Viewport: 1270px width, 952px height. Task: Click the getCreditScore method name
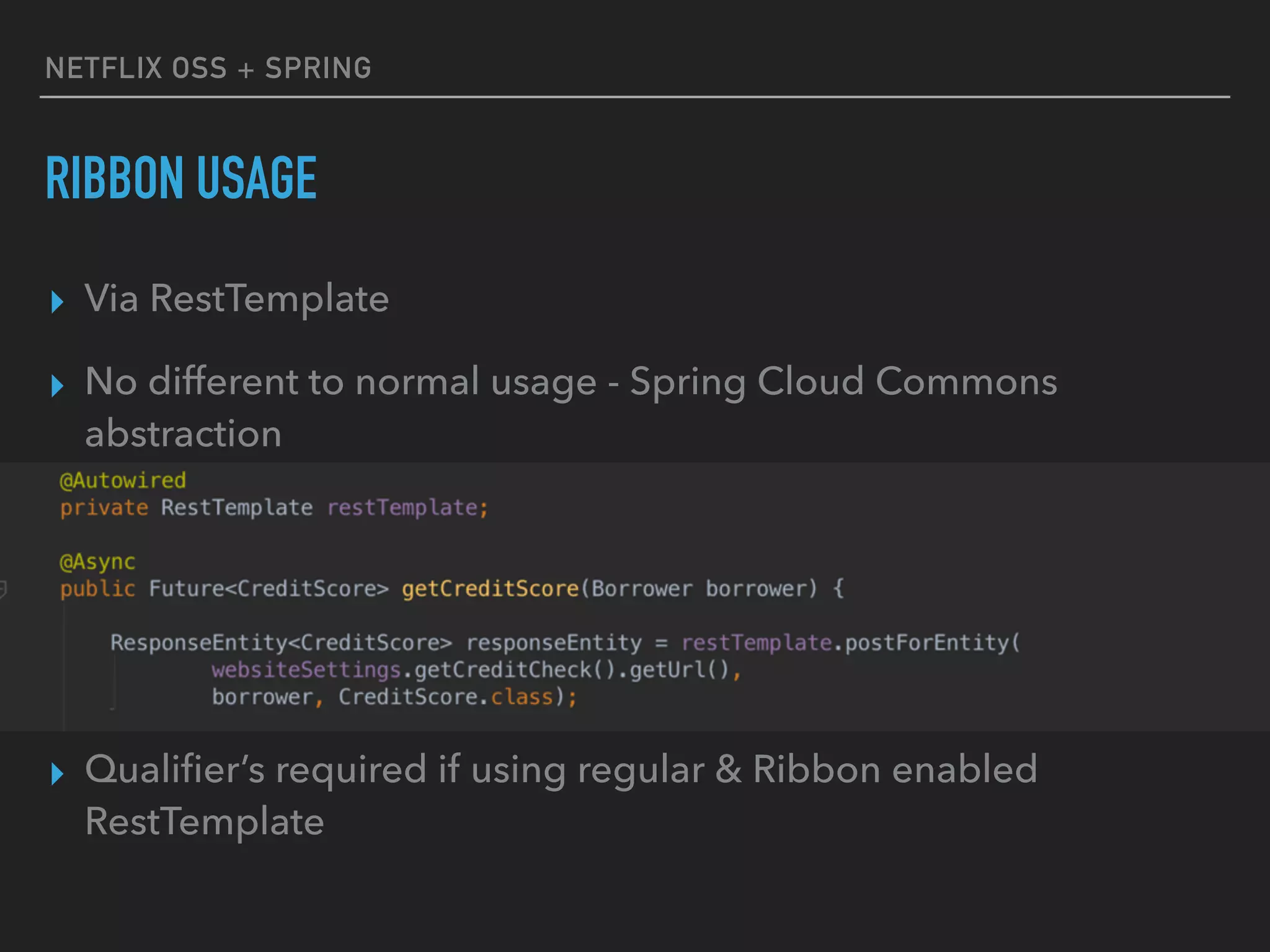point(490,588)
